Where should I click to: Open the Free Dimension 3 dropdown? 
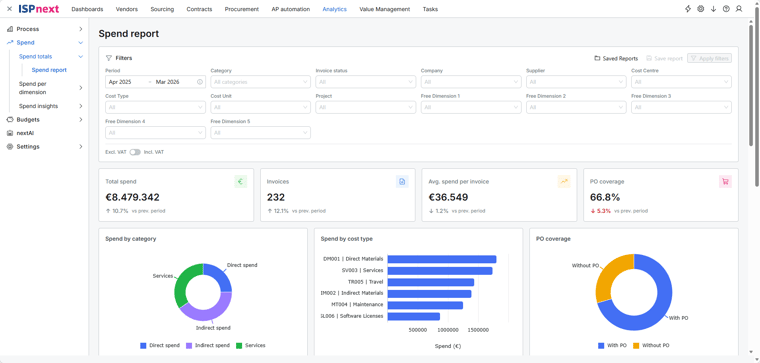681,107
